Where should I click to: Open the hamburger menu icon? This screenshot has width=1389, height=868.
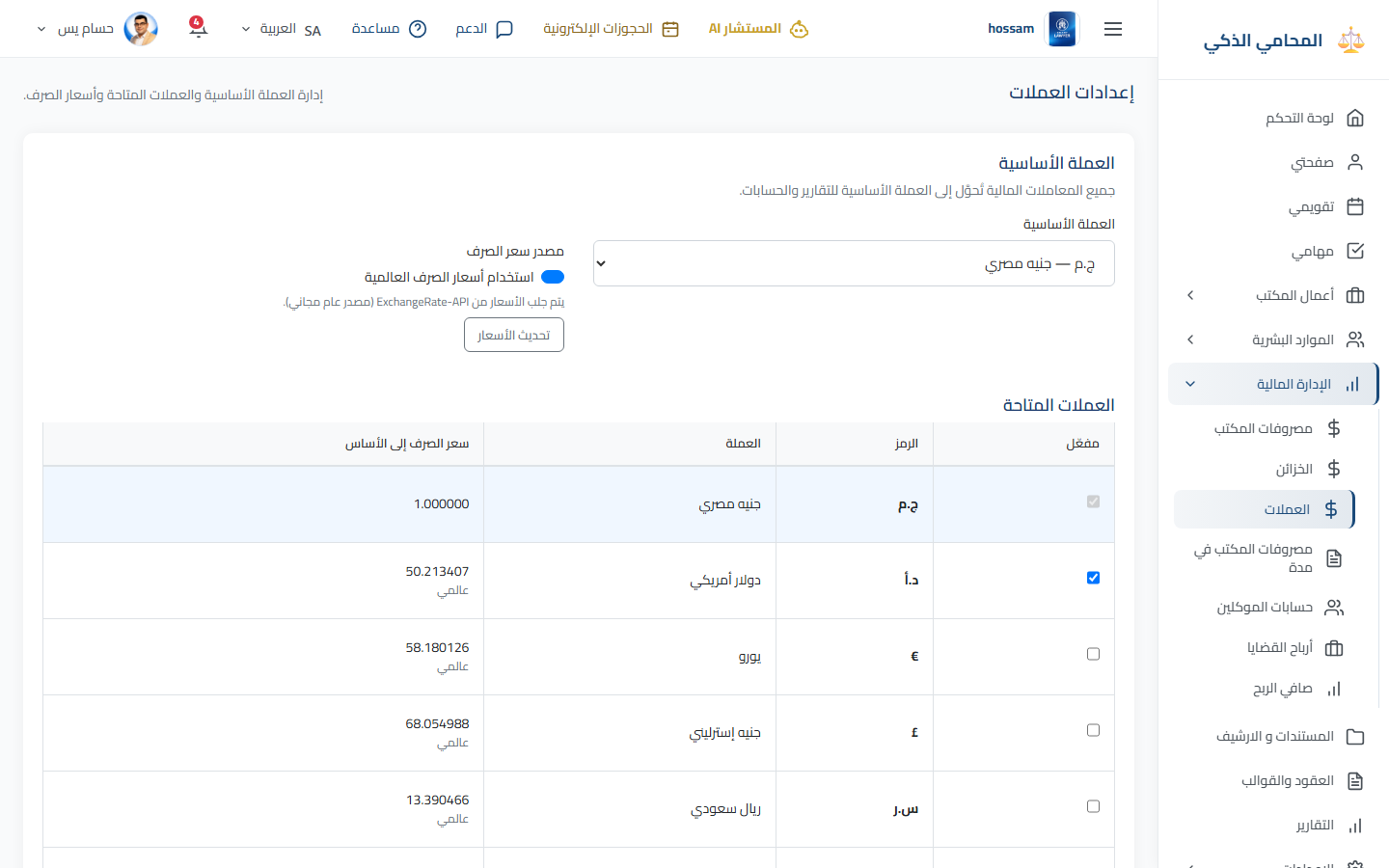point(1113,29)
